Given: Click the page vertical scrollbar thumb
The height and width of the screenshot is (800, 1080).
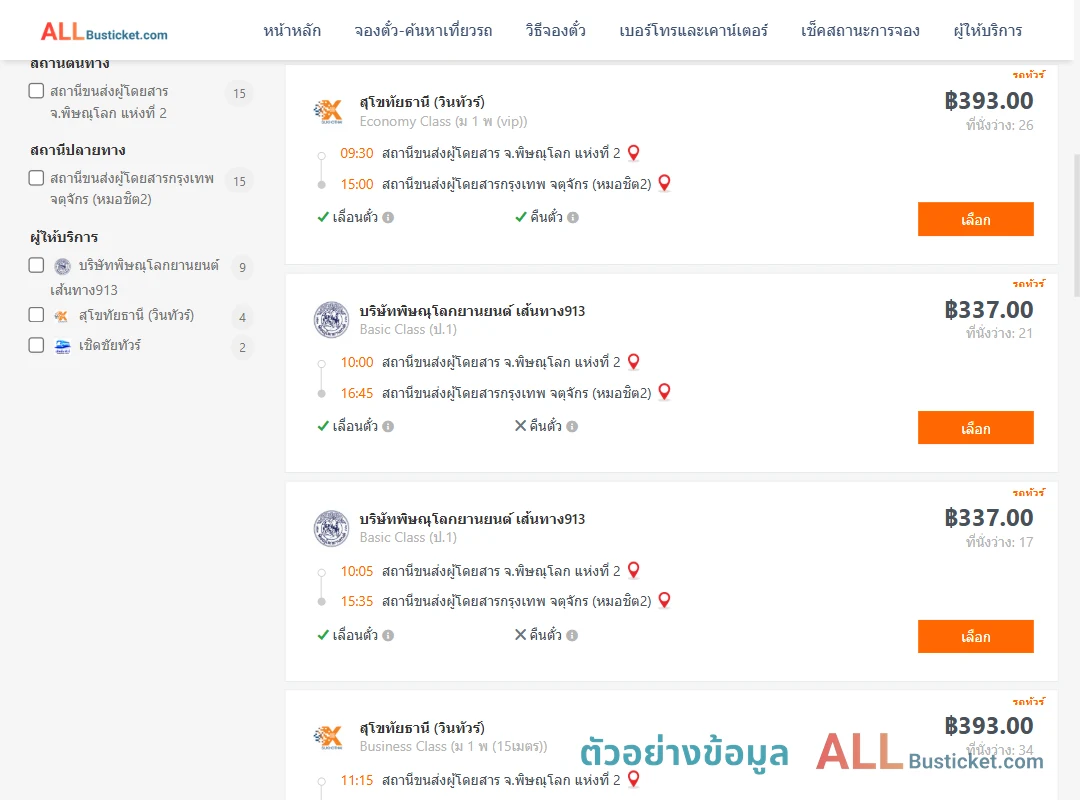Looking at the screenshot, I should pos(1076,225).
